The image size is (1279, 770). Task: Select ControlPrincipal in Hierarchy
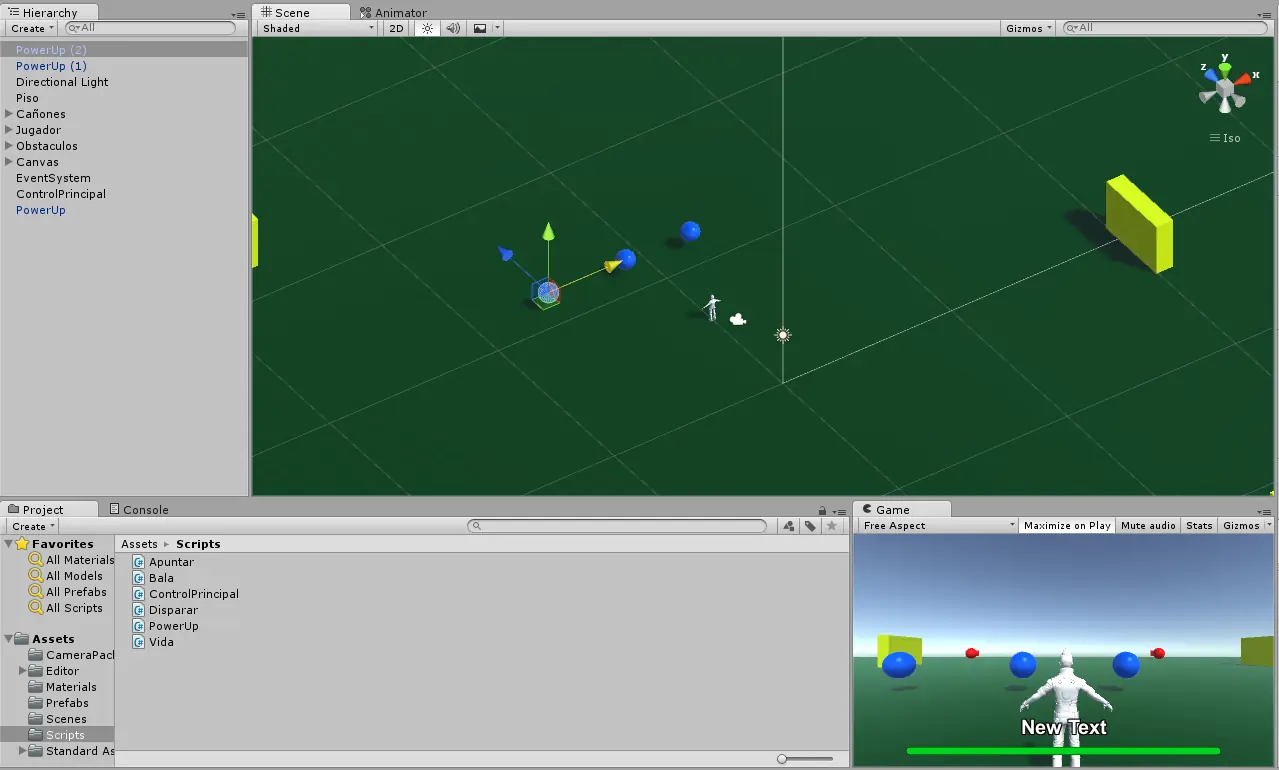click(x=124, y=194)
